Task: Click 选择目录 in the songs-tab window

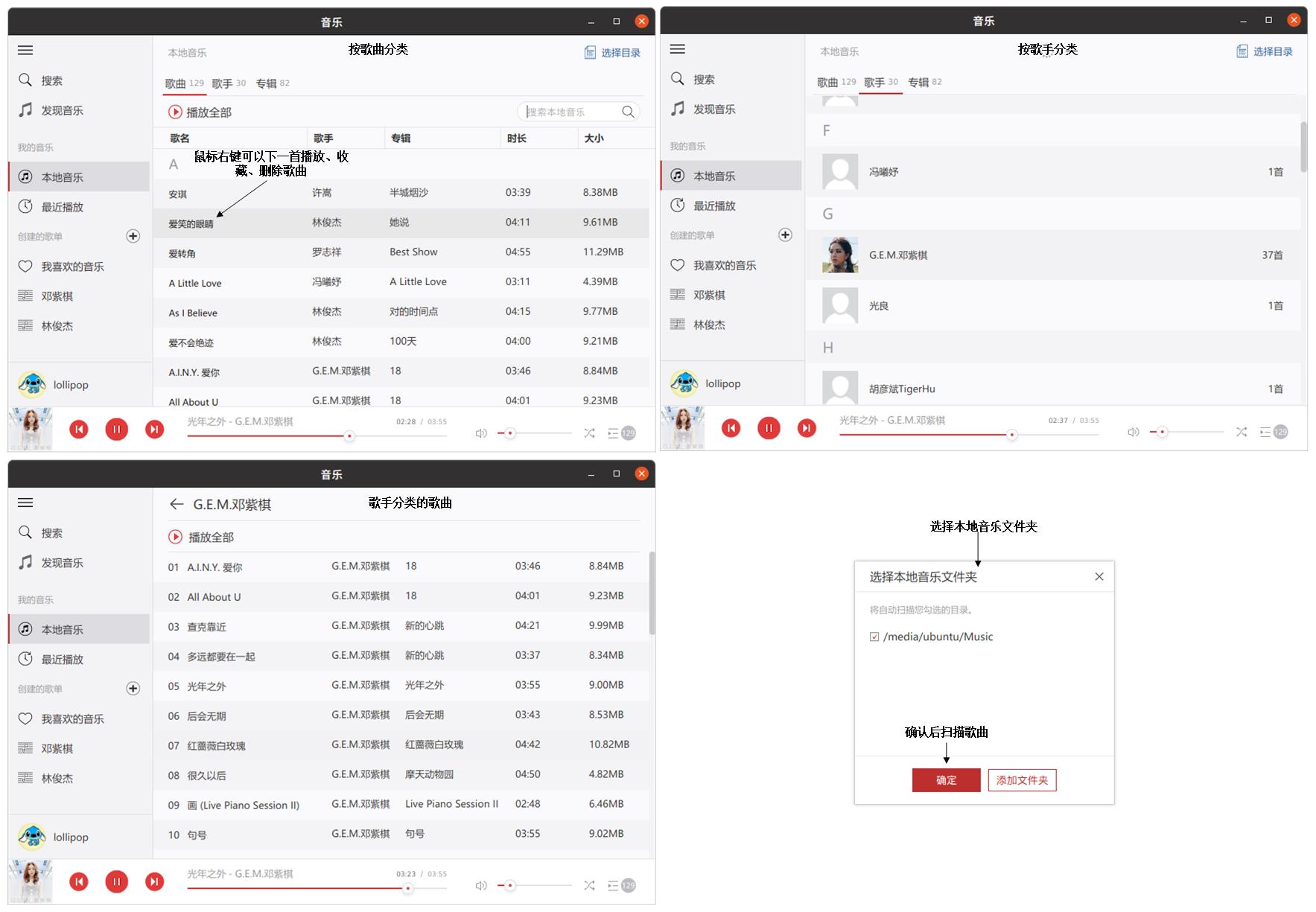Action: [x=612, y=52]
